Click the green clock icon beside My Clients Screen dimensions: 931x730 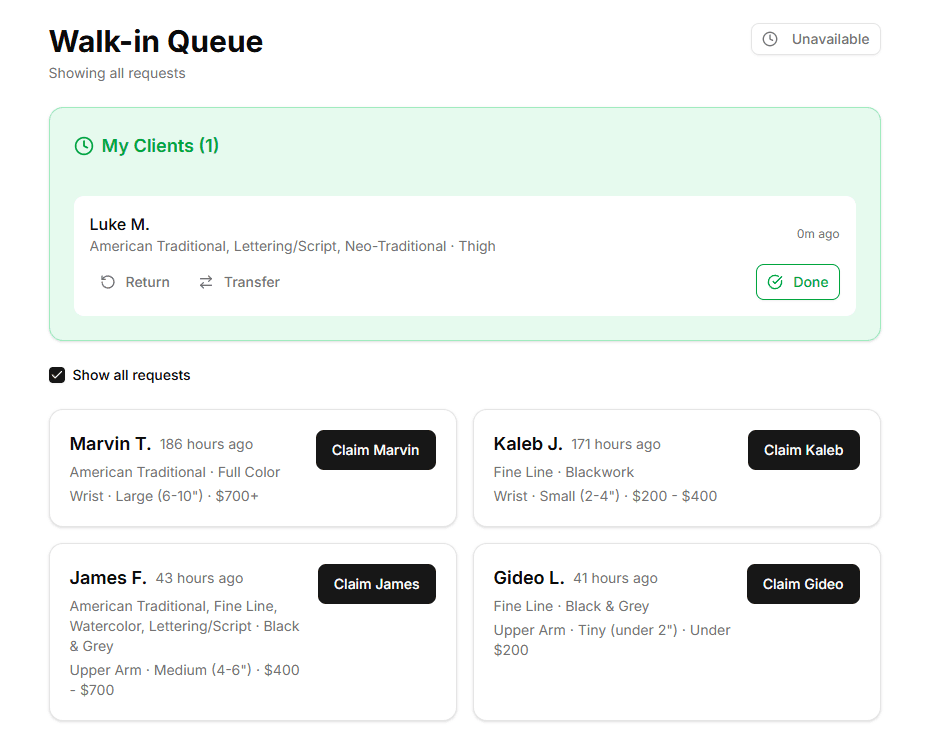click(x=84, y=145)
